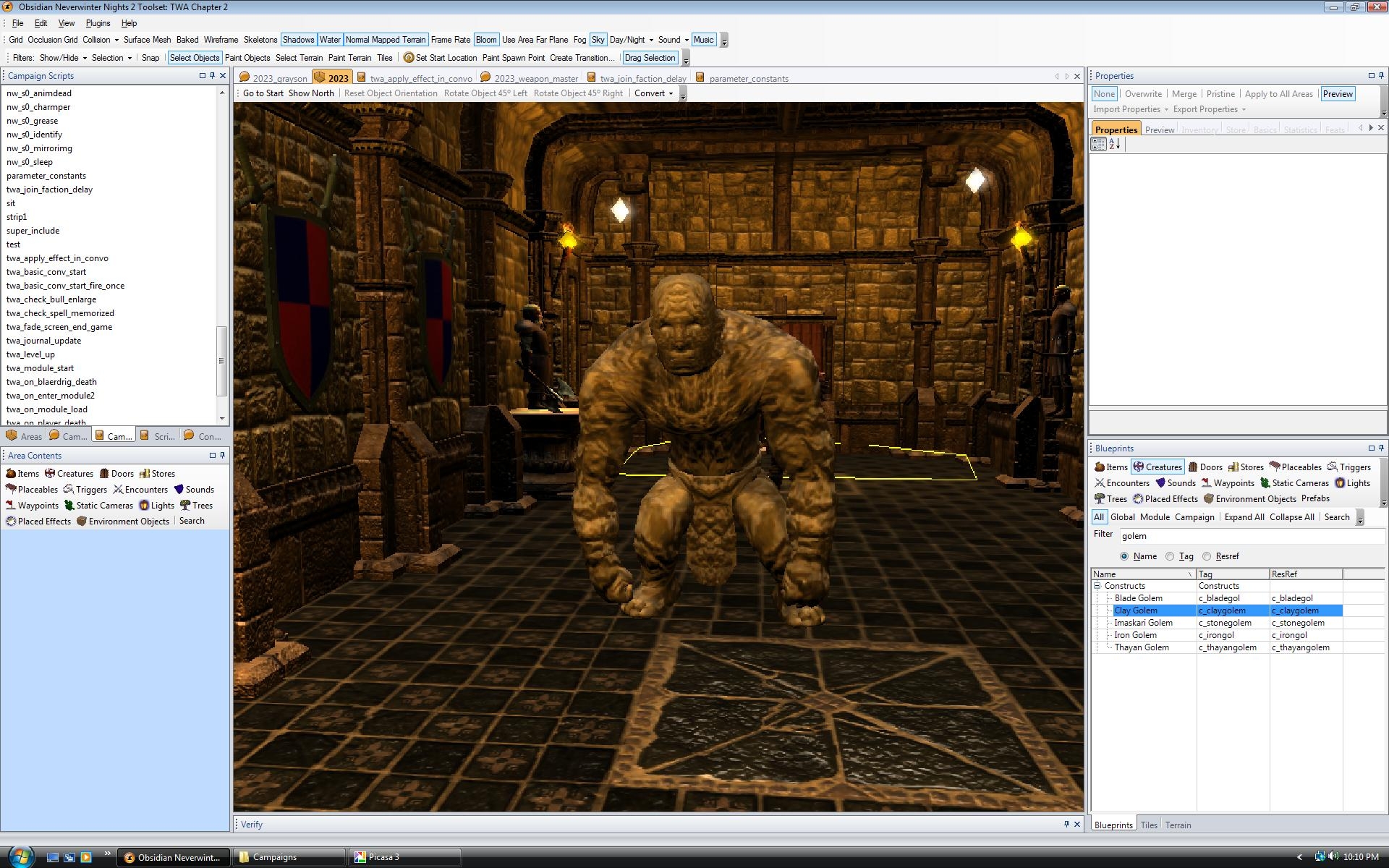Toggle the Shadows display option

click(298, 40)
